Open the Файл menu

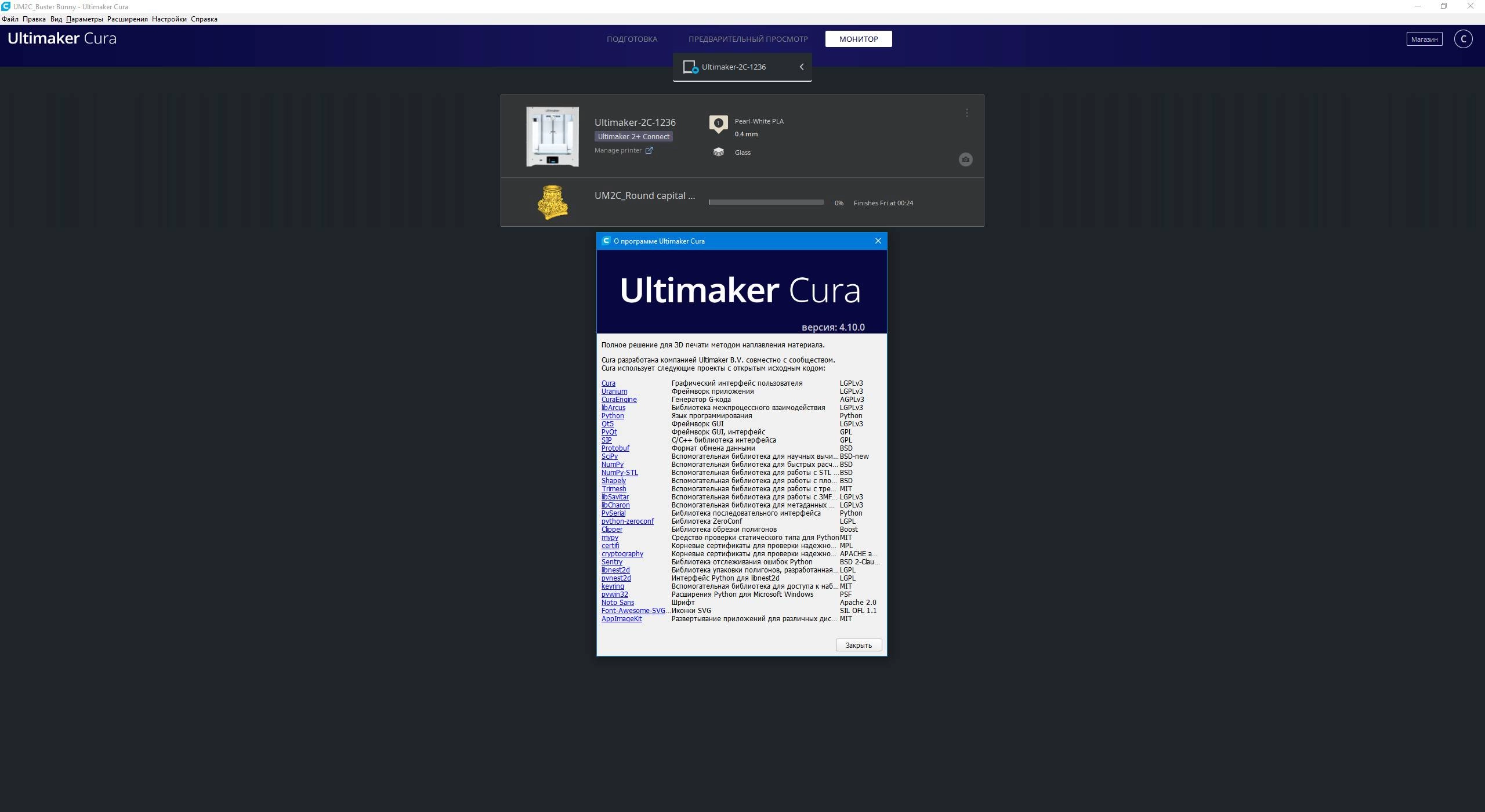pos(10,19)
